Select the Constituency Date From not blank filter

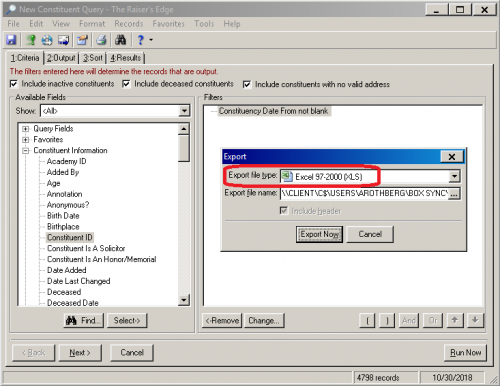click(x=273, y=111)
